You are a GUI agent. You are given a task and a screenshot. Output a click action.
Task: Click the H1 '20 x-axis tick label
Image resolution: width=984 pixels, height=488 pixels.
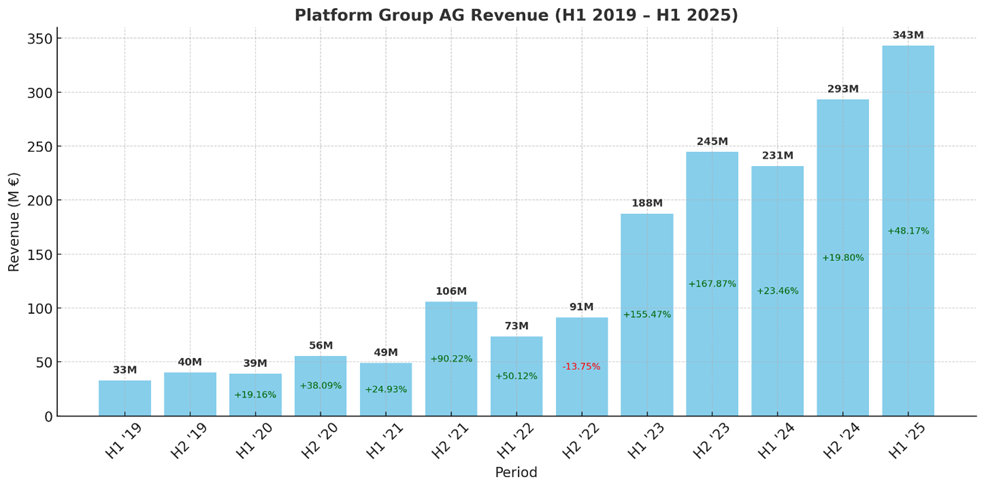[x=253, y=440]
